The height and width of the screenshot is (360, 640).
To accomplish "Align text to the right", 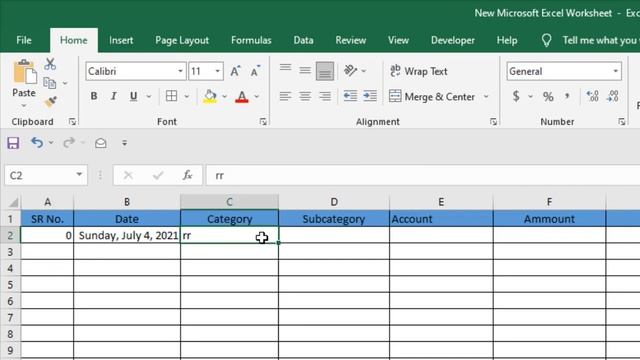I will tap(325, 96).
